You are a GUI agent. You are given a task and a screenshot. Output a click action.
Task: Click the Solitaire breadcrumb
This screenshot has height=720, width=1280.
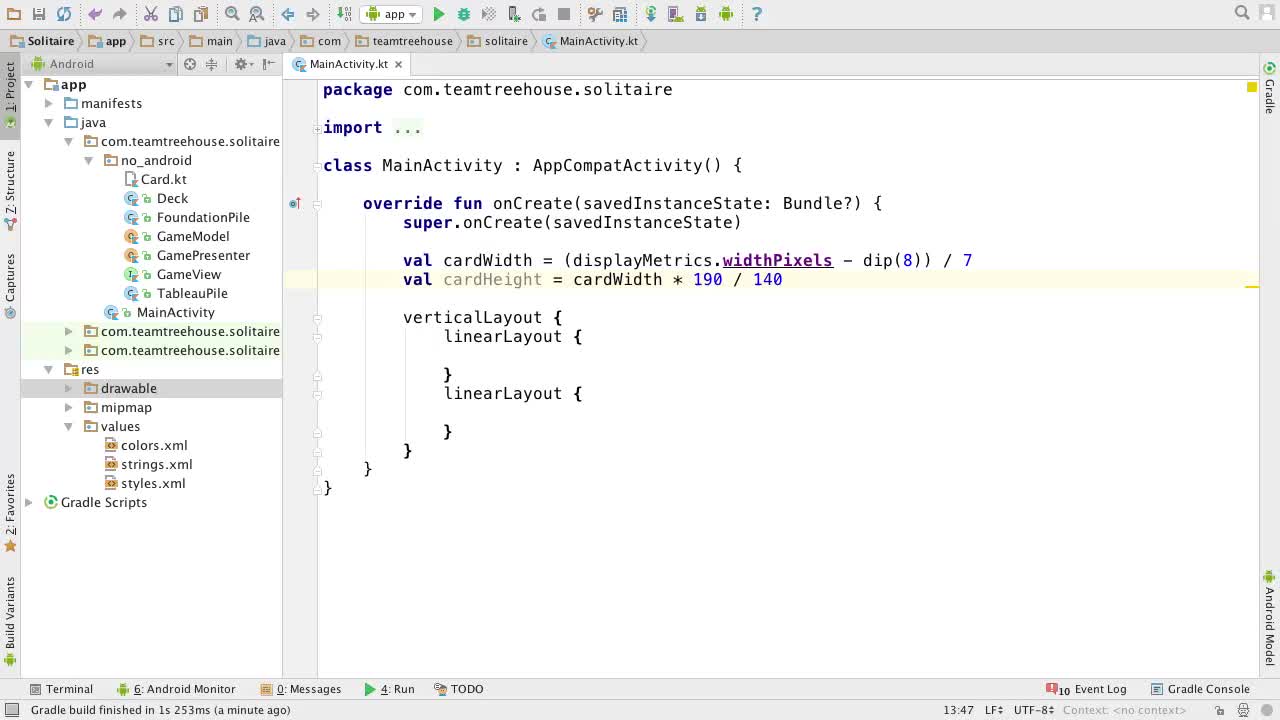coord(42,41)
